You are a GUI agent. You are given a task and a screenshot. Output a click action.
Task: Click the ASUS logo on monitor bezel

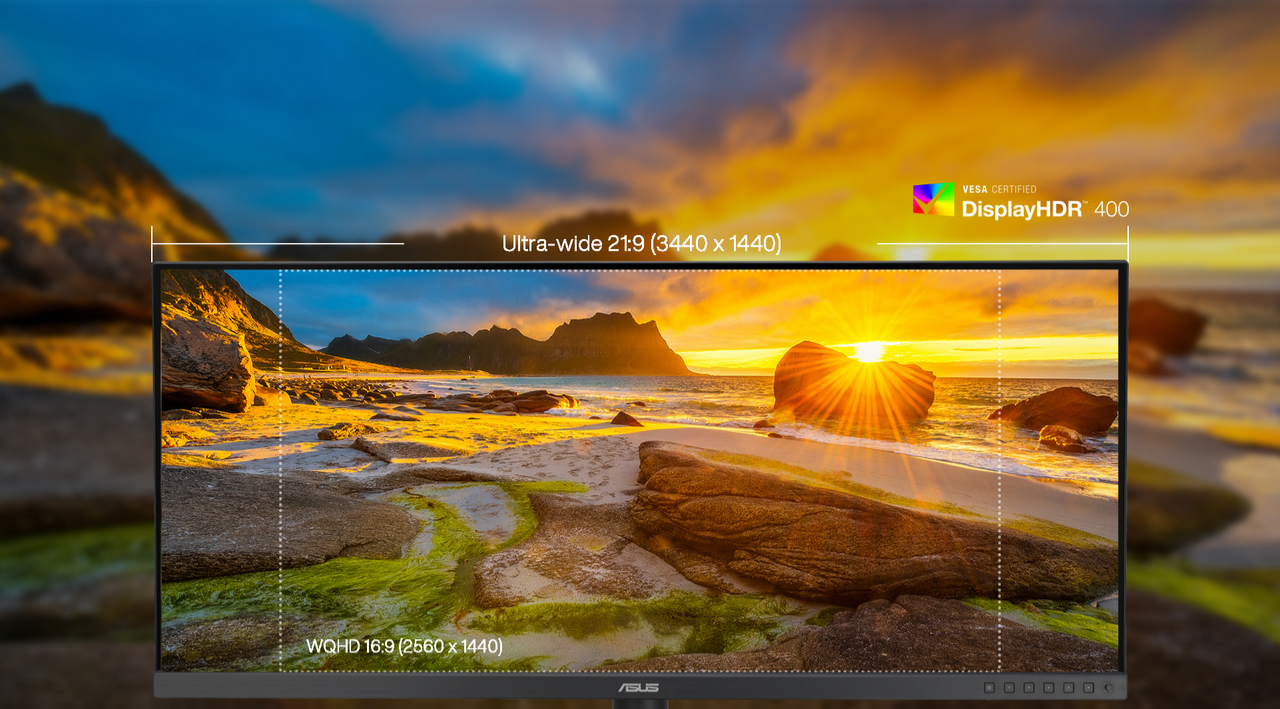click(640, 687)
